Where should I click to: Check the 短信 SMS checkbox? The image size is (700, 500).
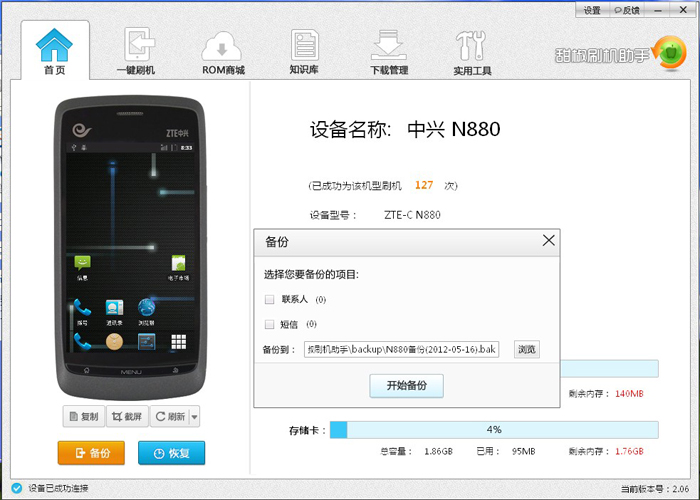(269, 324)
